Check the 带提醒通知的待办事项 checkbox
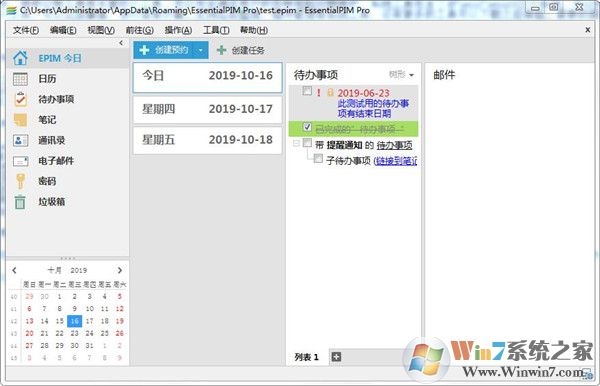The height and width of the screenshot is (386, 600). point(307,143)
